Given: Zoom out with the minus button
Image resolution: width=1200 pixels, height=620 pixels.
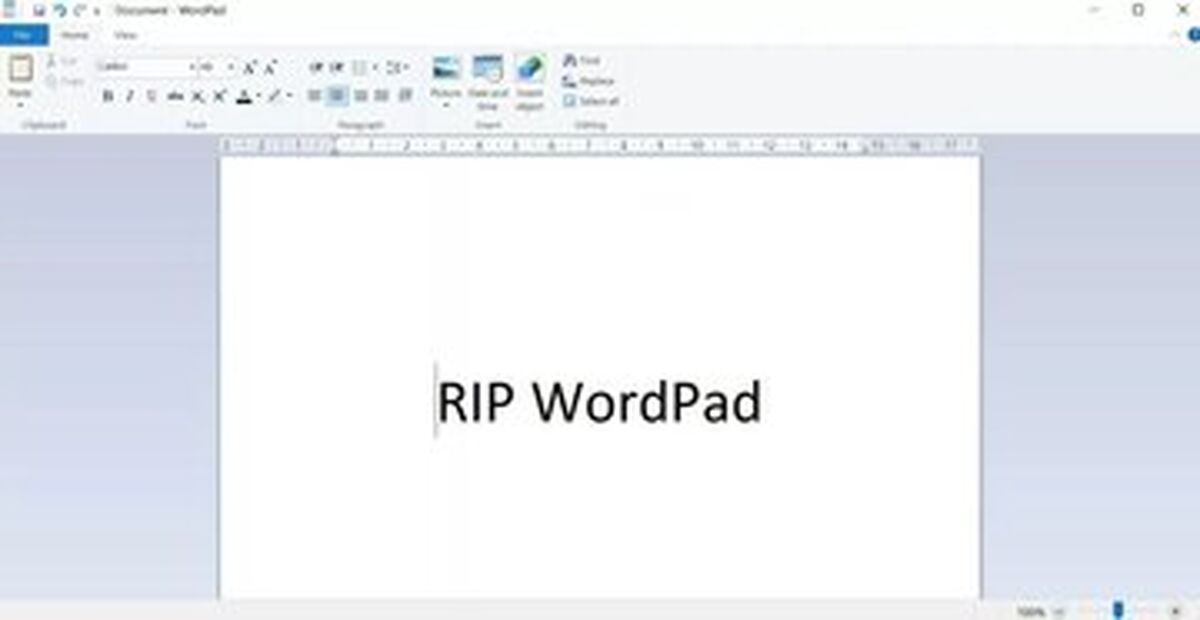Looking at the screenshot, I should [x=1060, y=611].
